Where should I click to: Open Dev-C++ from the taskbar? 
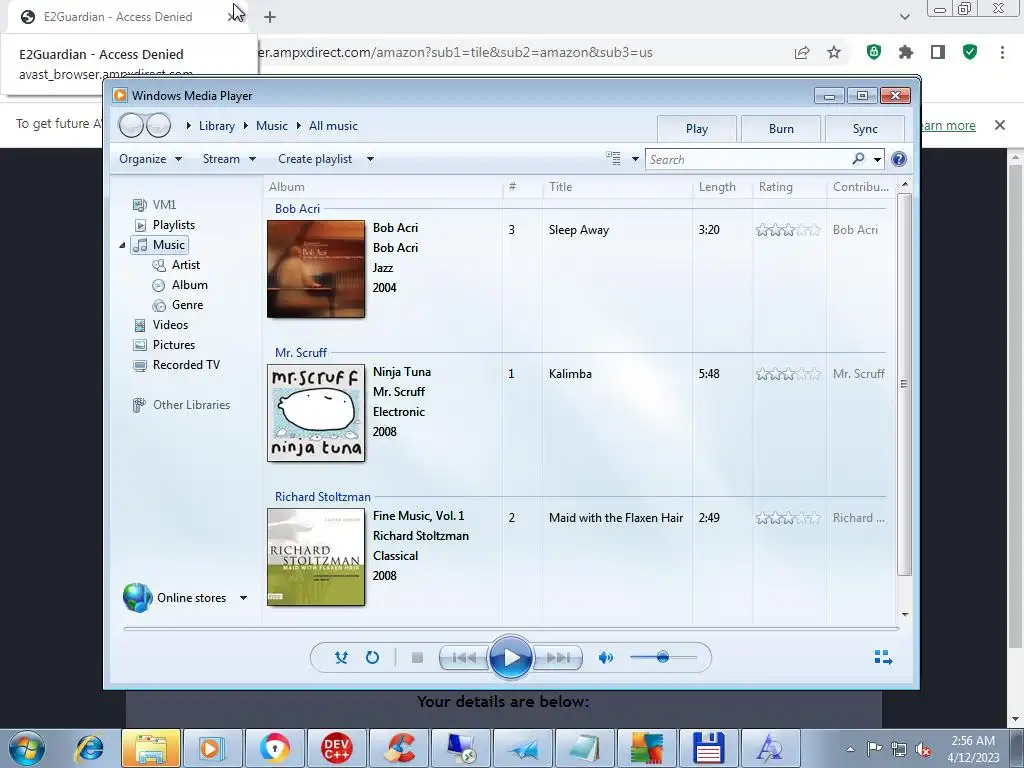click(336, 748)
